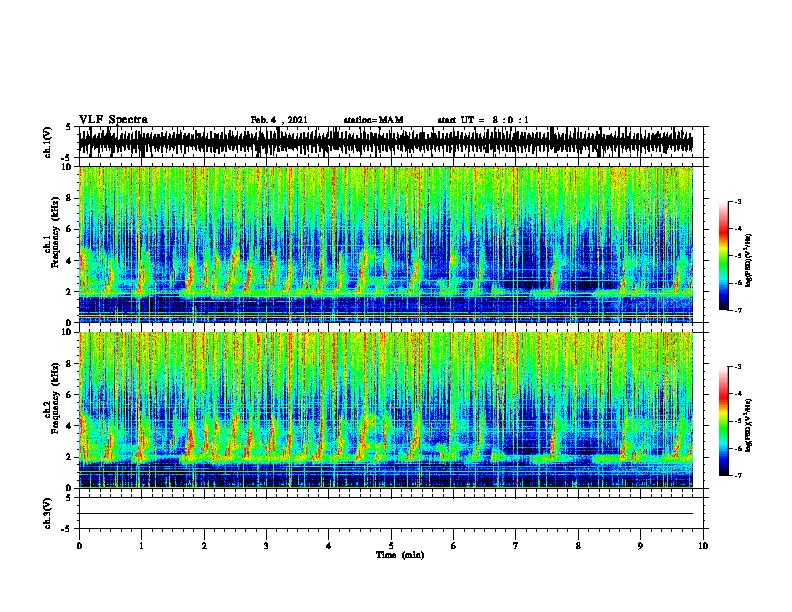
Task: Click time-axis tick label "3" on bottom axis
Action: 266,546
